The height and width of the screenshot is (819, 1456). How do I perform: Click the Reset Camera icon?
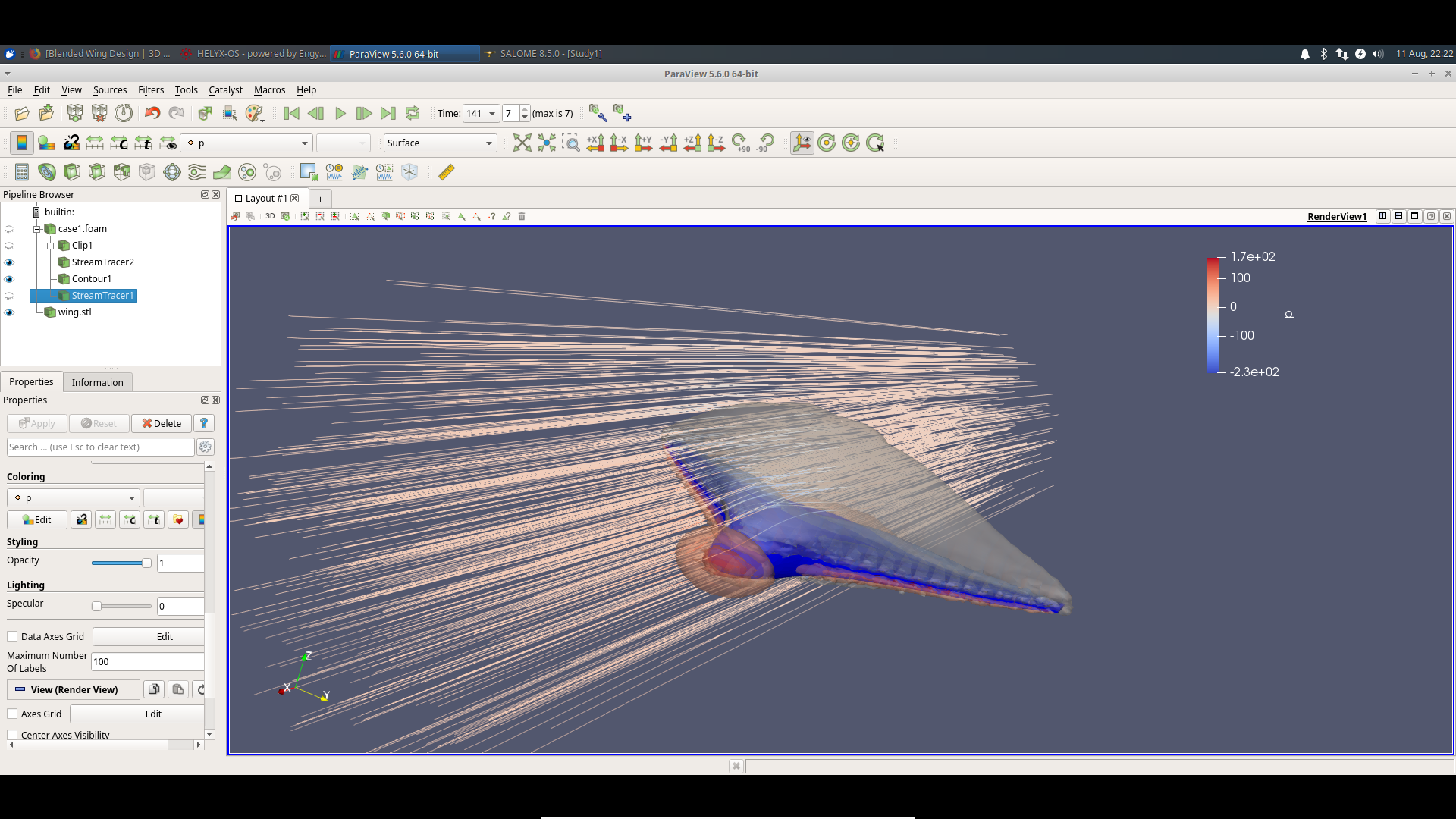522,143
